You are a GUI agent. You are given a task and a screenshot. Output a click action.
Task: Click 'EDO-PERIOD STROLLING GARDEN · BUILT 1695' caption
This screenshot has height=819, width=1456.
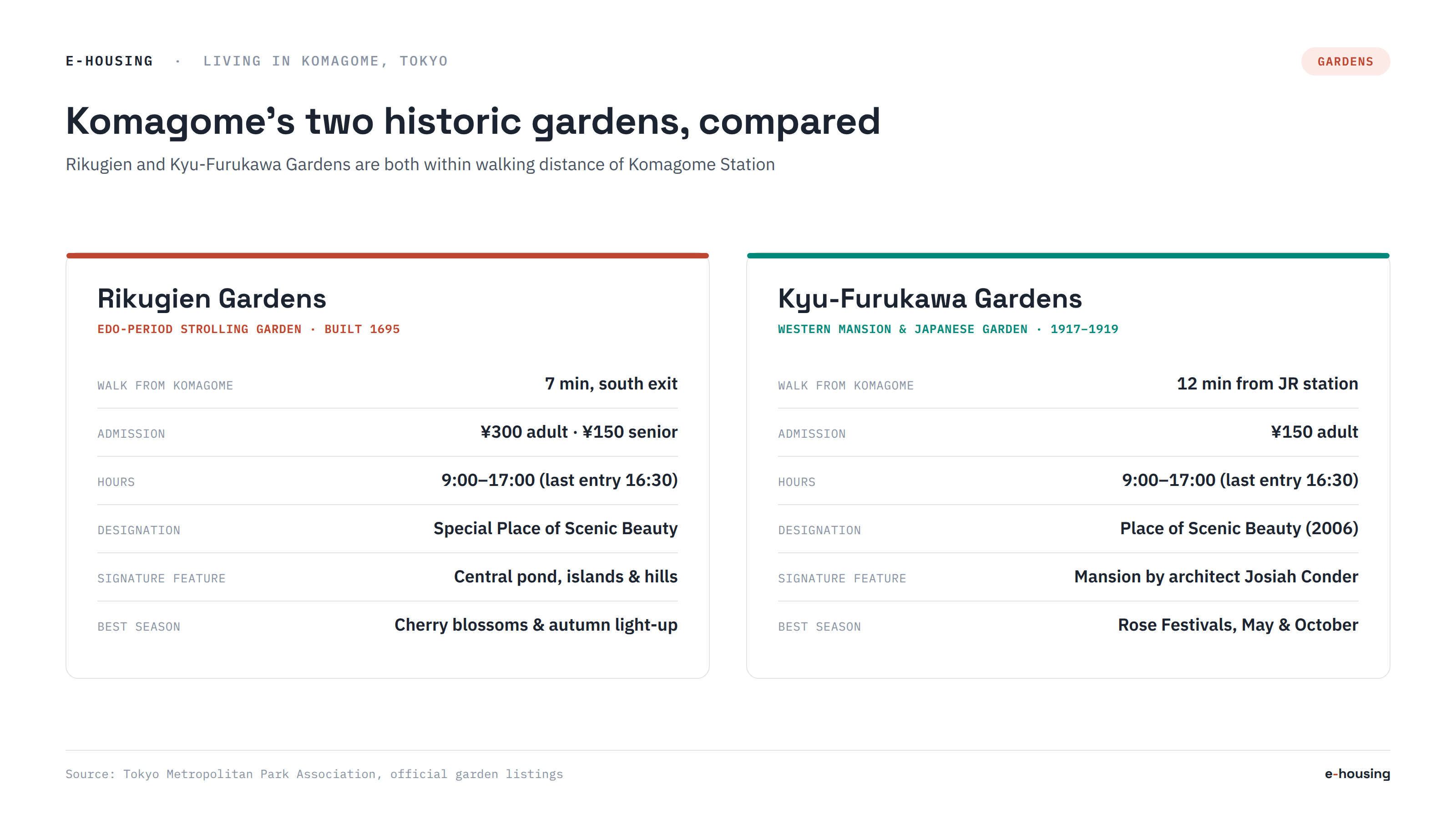tap(248, 329)
